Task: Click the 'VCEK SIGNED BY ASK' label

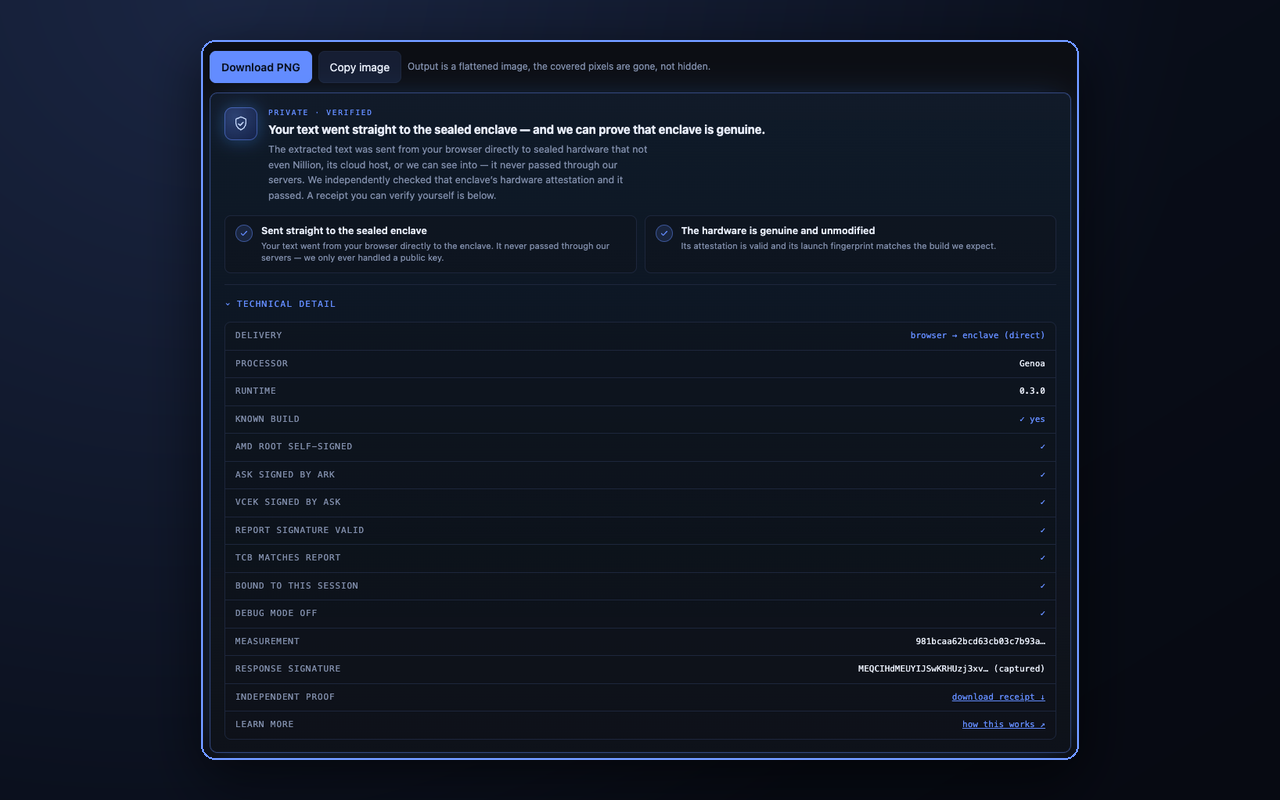Action: tap(288, 502)
